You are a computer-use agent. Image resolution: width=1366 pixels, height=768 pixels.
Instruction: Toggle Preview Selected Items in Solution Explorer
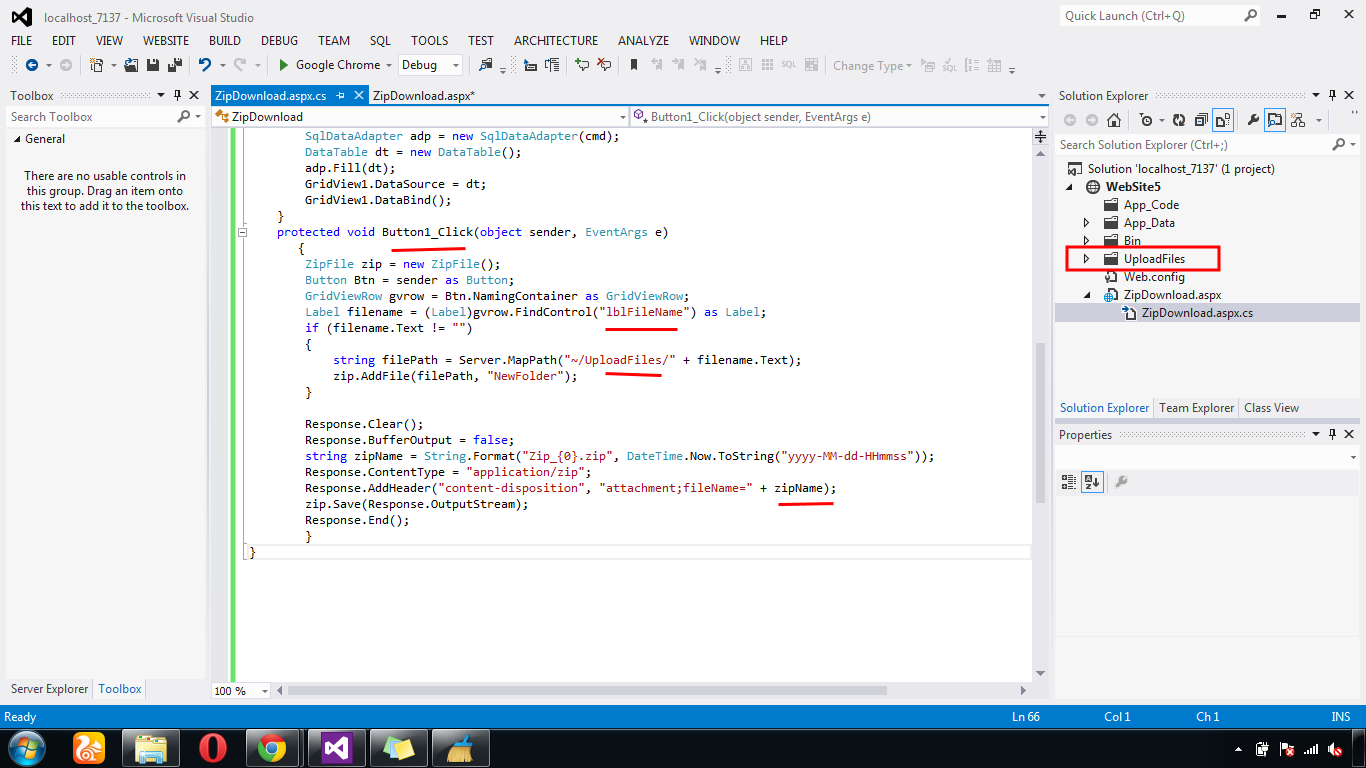point(1275,120)
